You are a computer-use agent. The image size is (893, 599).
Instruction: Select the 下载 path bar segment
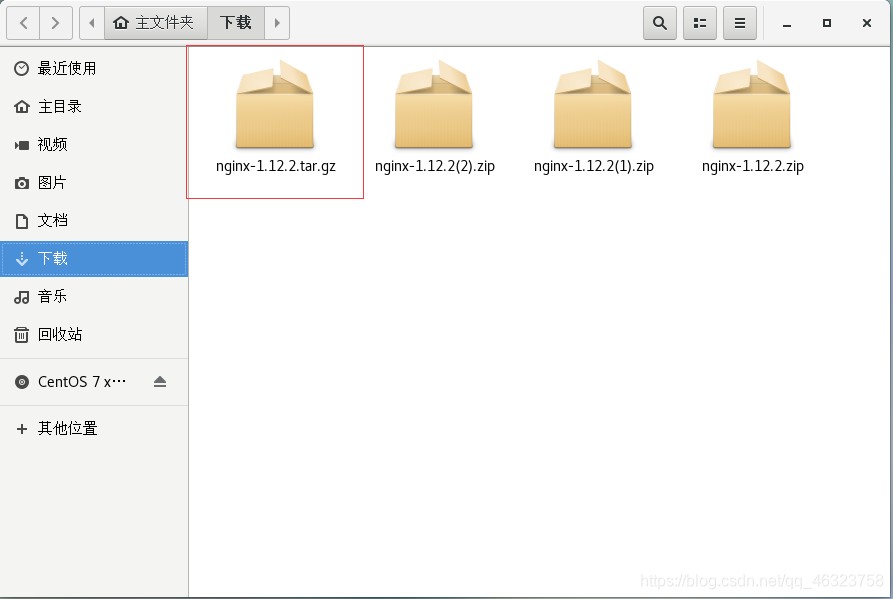click(x=236, y=23)
